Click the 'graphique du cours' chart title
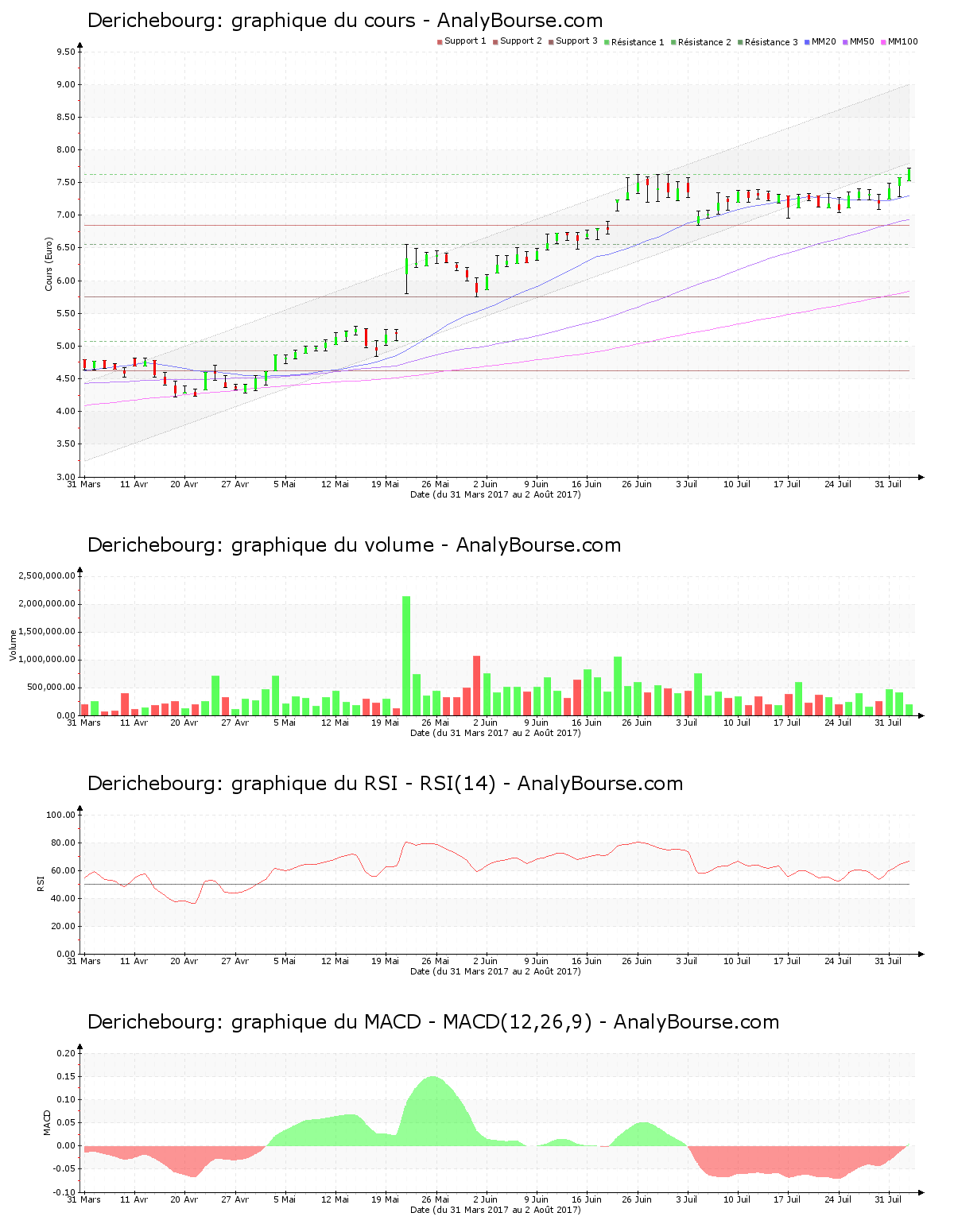 coord(344,21)
